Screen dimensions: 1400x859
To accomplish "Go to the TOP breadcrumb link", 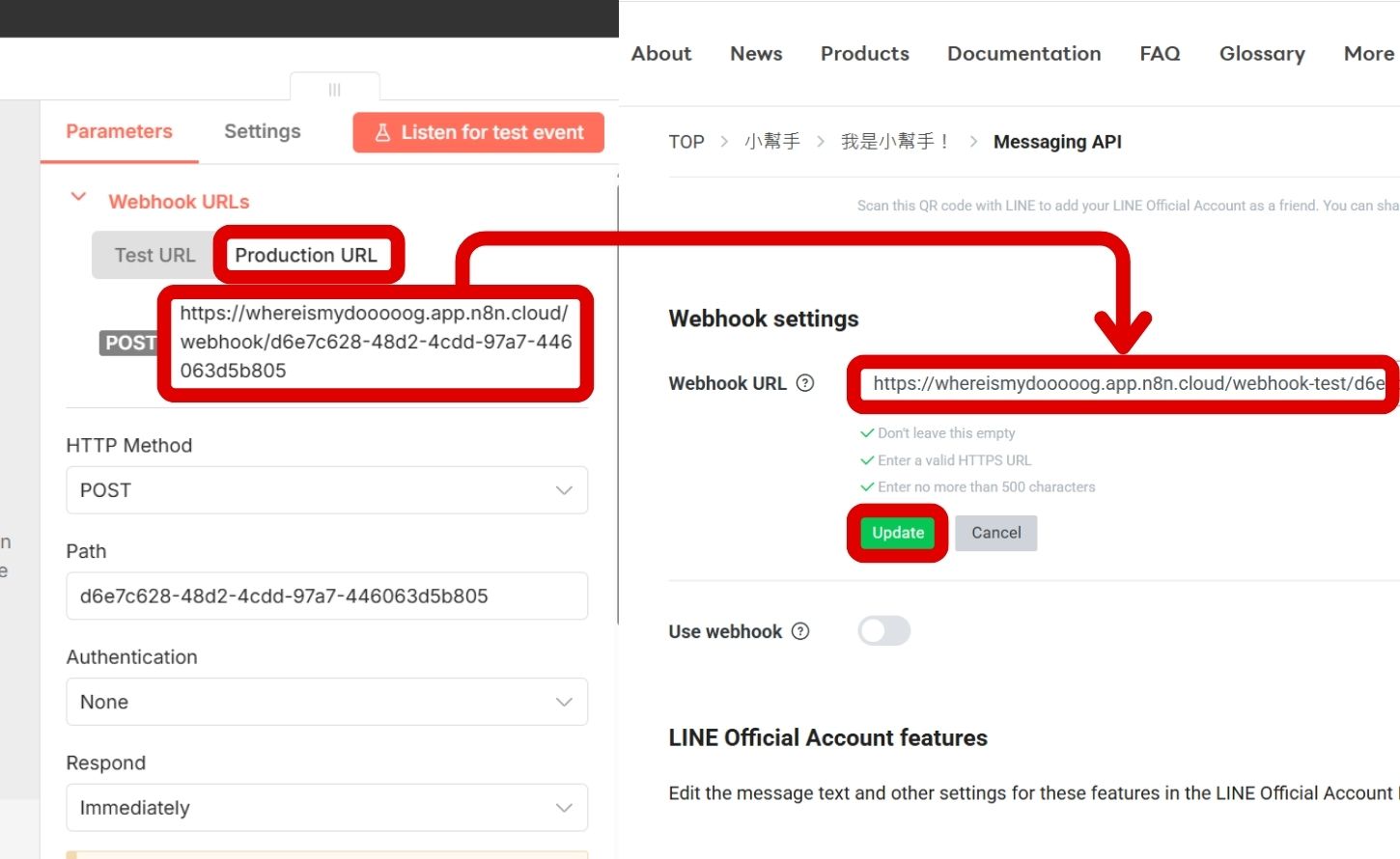I will pyautogui.click(x=686, y=142).
